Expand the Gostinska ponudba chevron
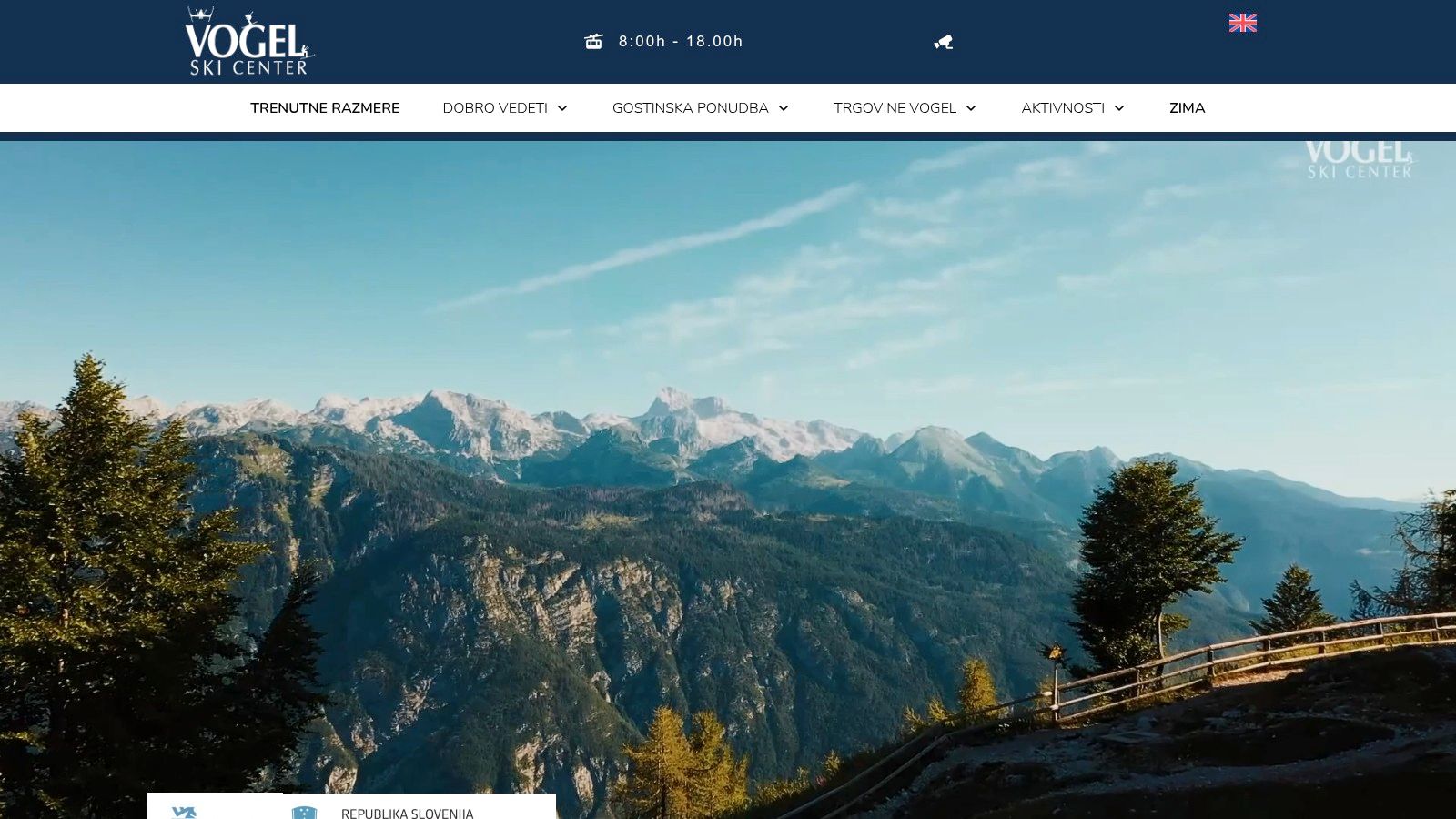Screen dimensions: 1456x819 (784, 108)
